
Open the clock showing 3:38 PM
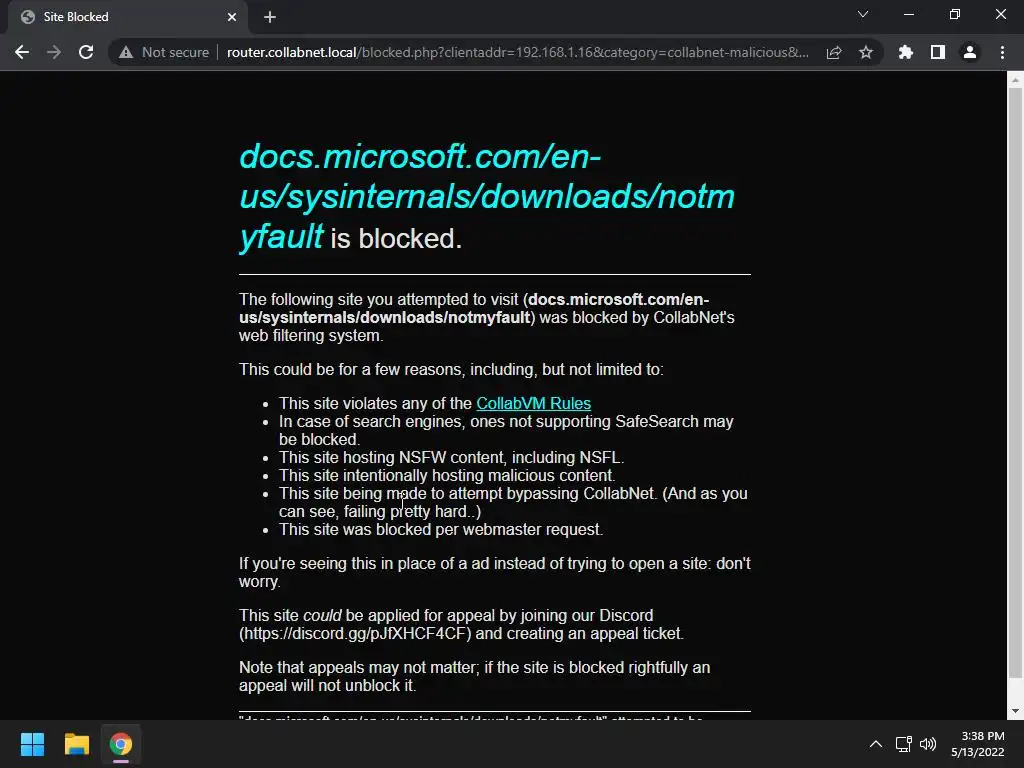tap(977, 744)
